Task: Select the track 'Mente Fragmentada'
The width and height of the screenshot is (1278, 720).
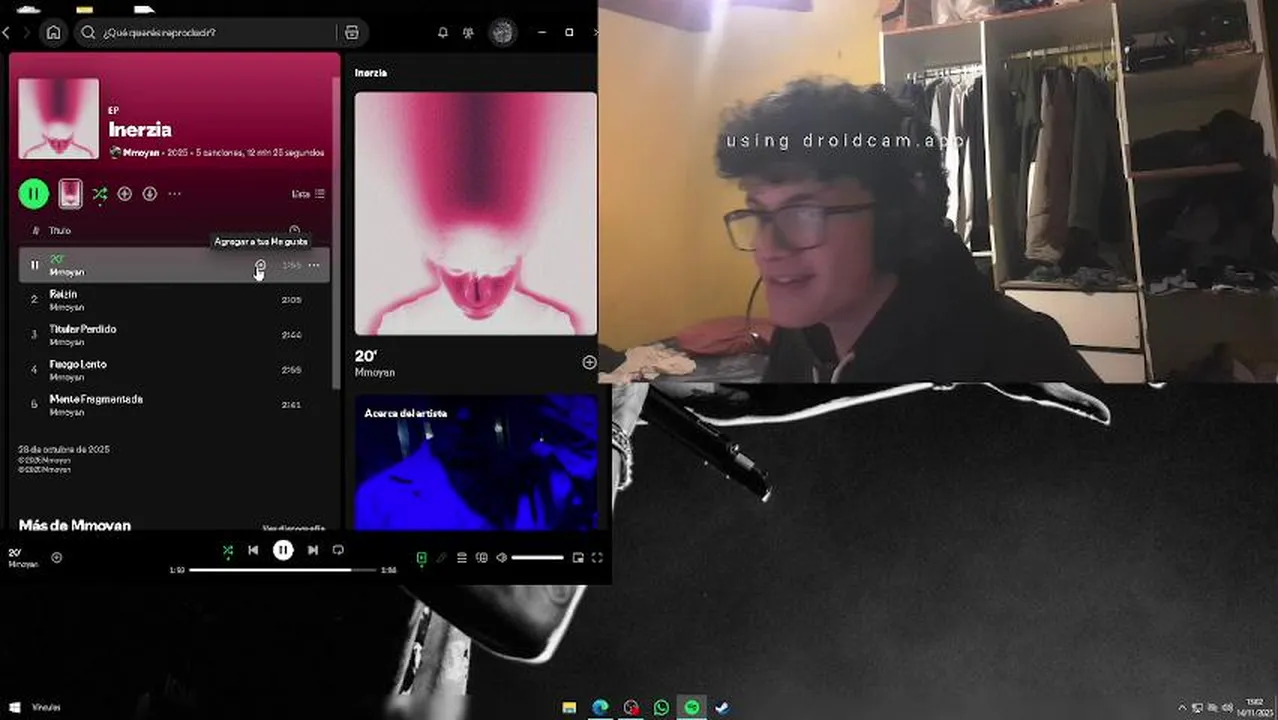Action: click(x=174, y=405)
